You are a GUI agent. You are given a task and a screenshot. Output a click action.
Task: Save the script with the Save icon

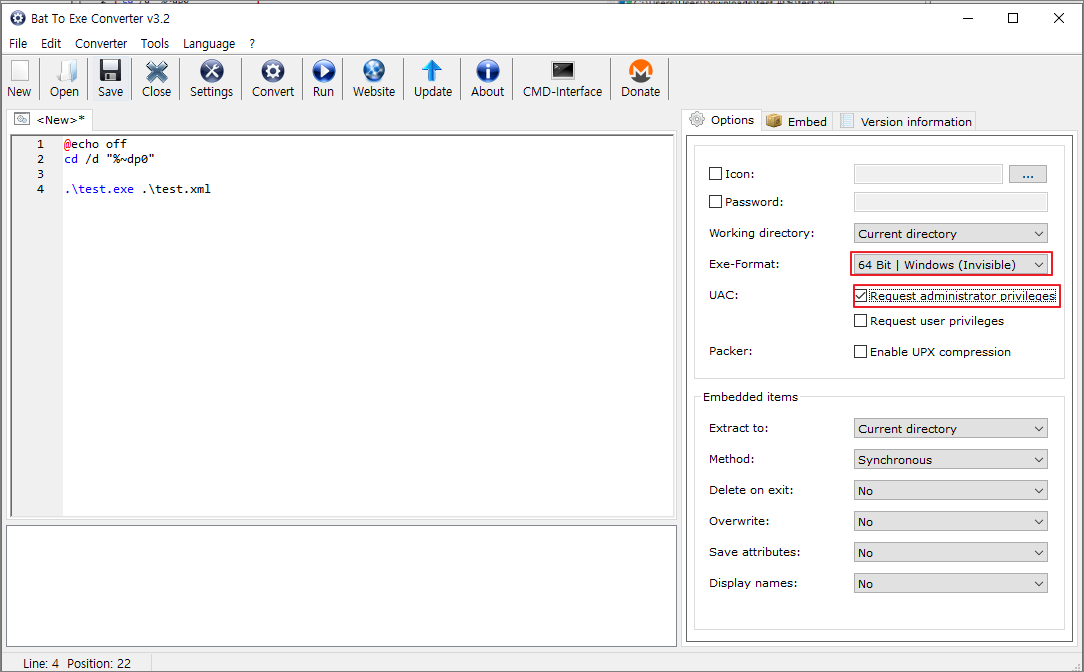pos(110,71)
